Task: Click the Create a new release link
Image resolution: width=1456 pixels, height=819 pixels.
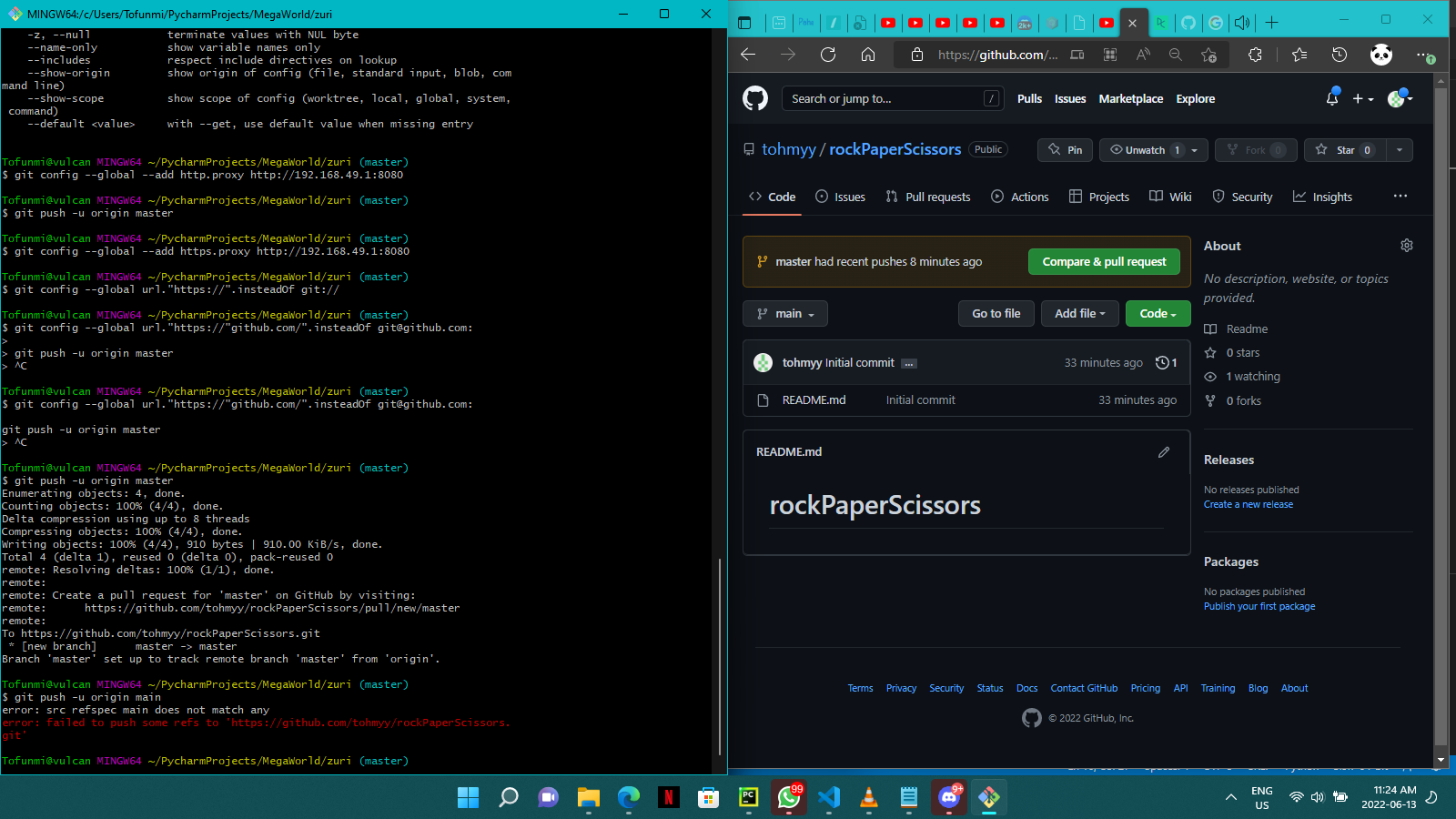Action: point(1248,503)
